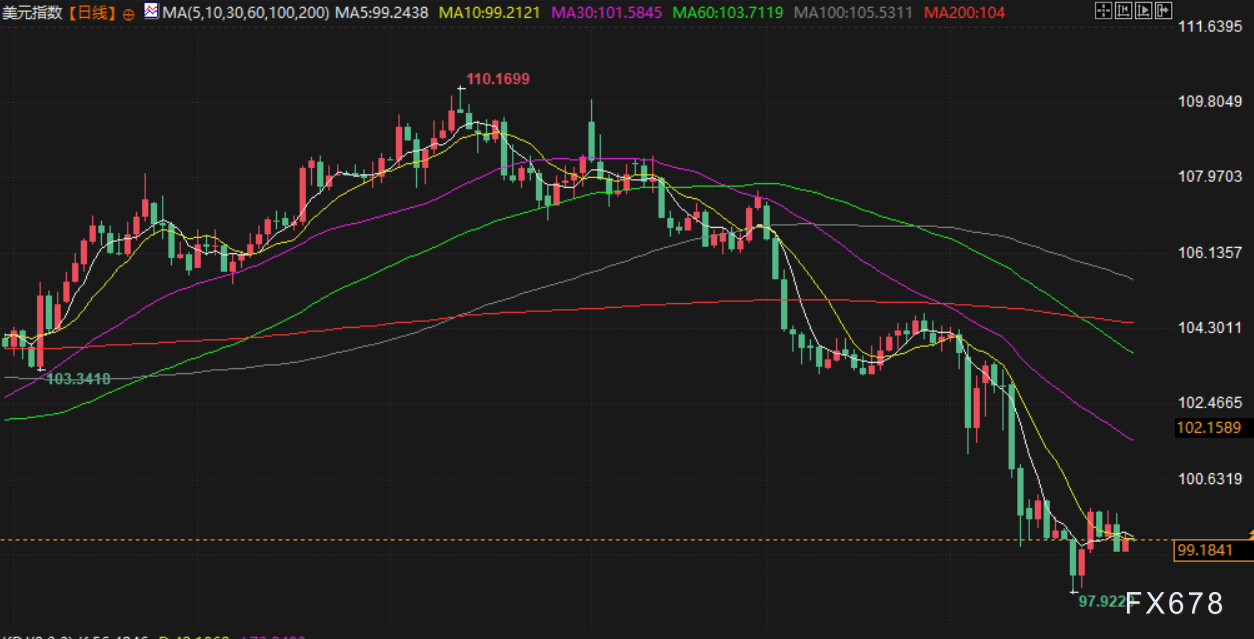Click the chart playback icon in the top toolbar
The image size is (1254, 639).
[x=1146, y=11]
